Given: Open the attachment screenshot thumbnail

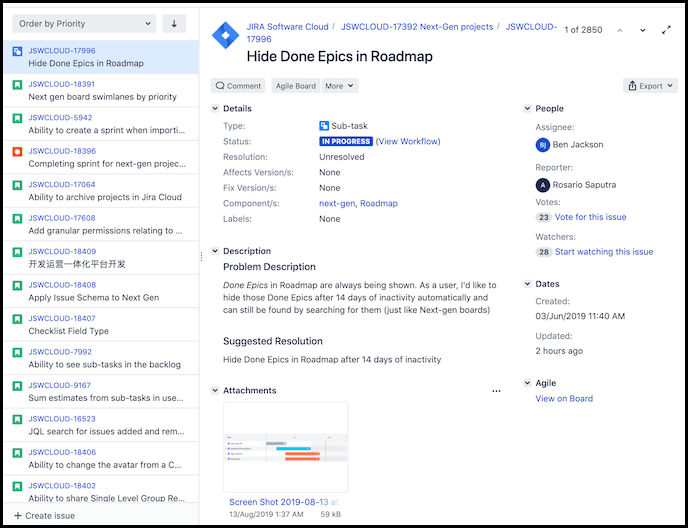Looking at the screenshot, I should point(286,447).
